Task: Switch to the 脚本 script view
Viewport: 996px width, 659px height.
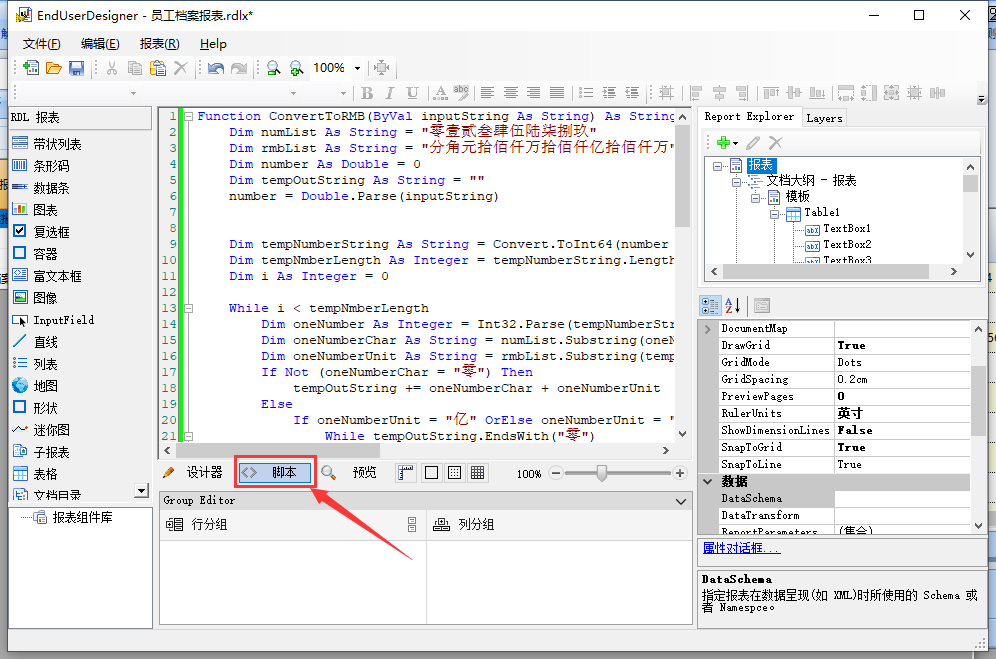Action: point(275,473)
